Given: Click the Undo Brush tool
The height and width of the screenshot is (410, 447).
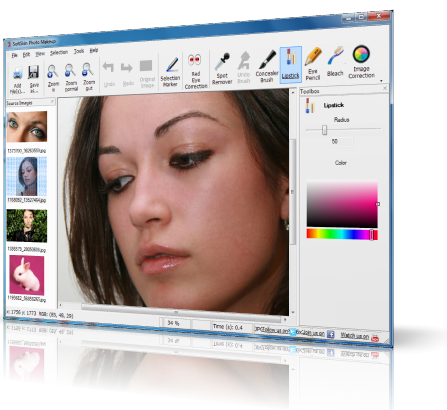Looking at the screenshot, I should [244, 68].
